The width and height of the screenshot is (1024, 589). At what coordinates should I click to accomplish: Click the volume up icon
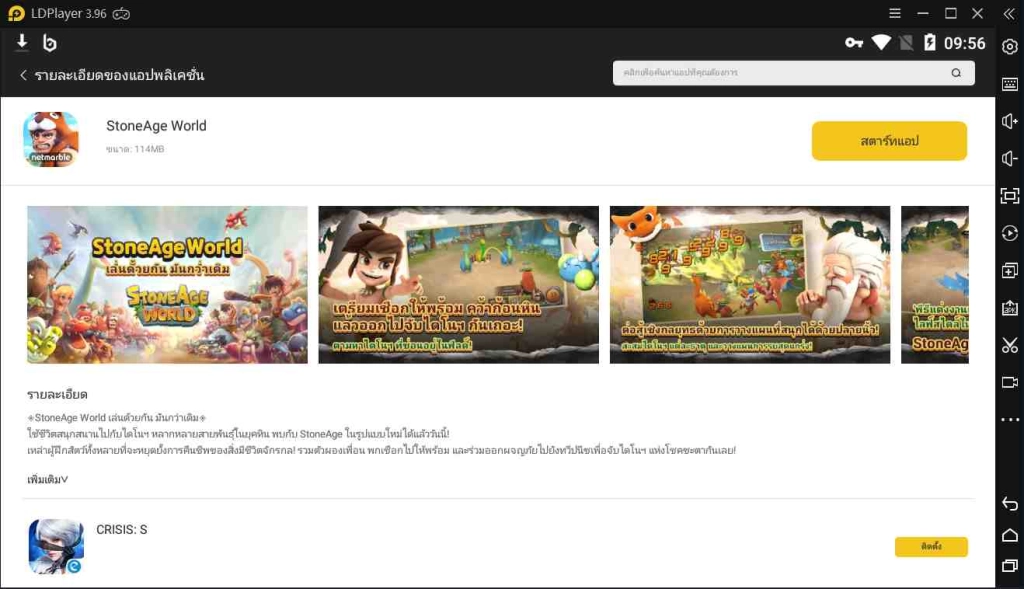pos(1010,121)
